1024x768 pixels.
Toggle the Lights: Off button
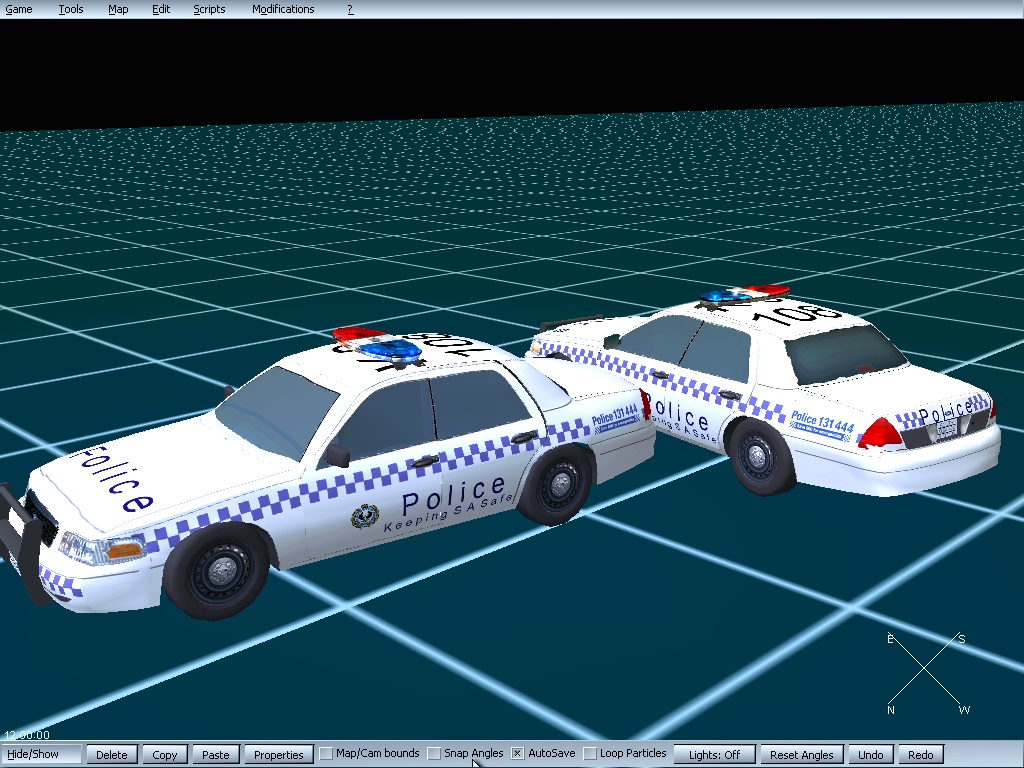(714, 754)
